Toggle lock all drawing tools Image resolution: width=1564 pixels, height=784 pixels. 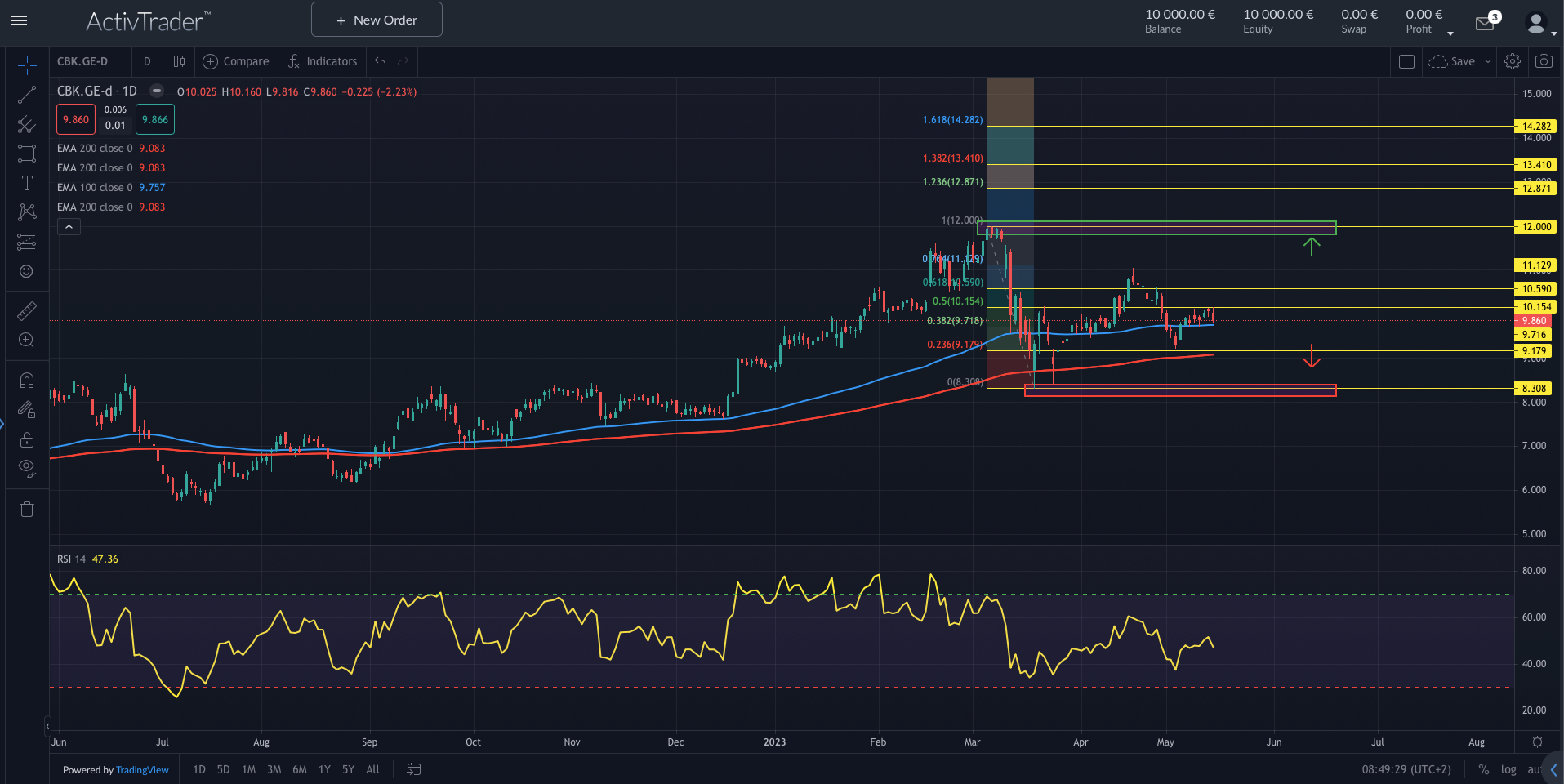(27, 439)
